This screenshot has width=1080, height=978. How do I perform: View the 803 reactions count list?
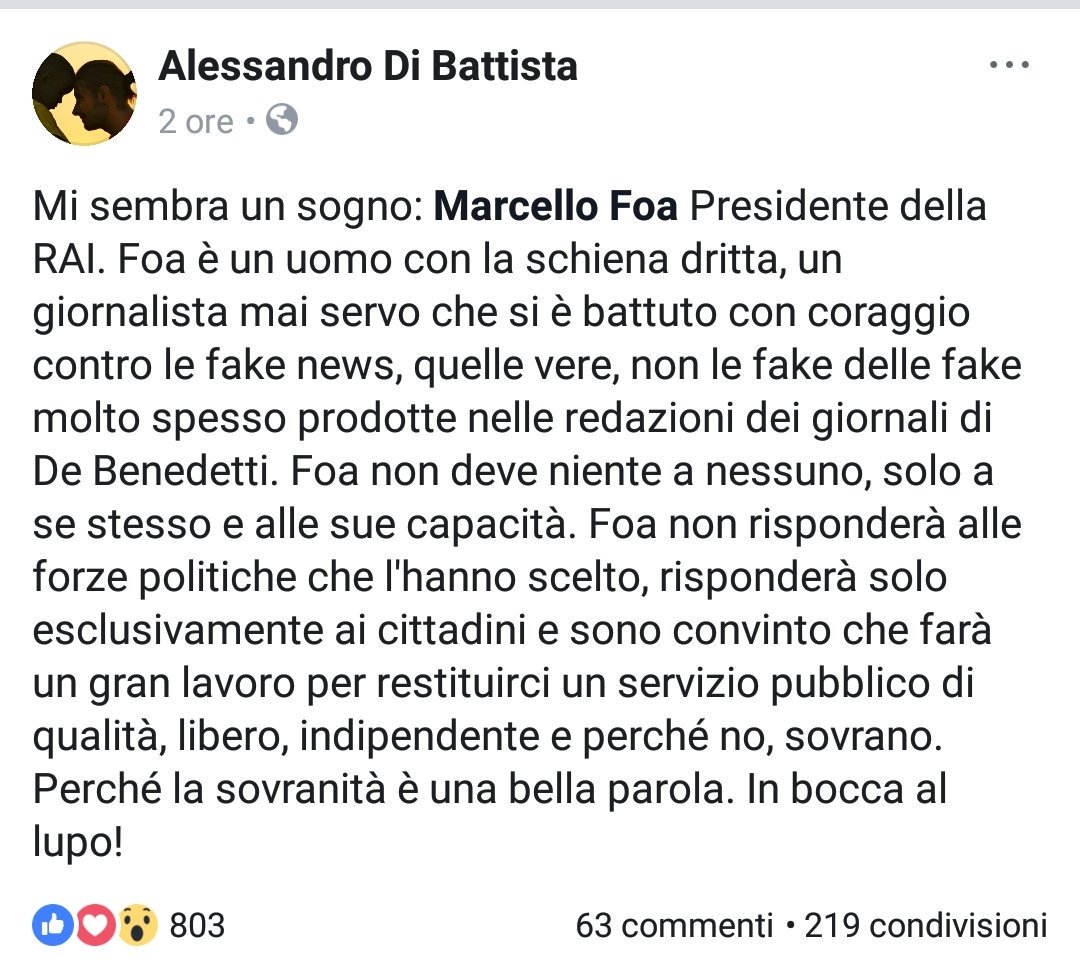(197, 925)
